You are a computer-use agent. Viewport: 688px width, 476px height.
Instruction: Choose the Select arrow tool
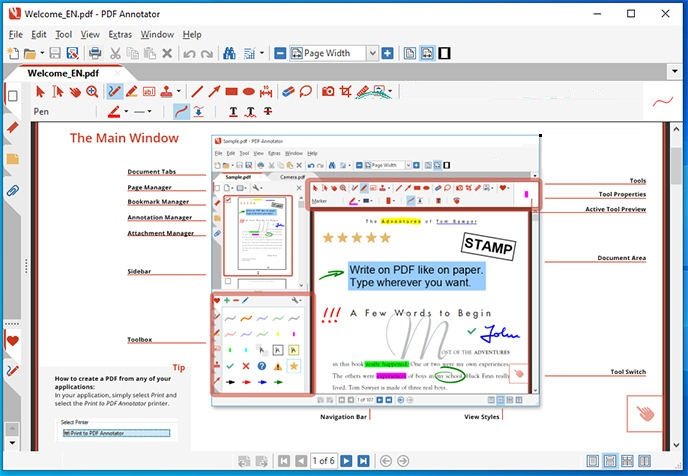[40, 92]
